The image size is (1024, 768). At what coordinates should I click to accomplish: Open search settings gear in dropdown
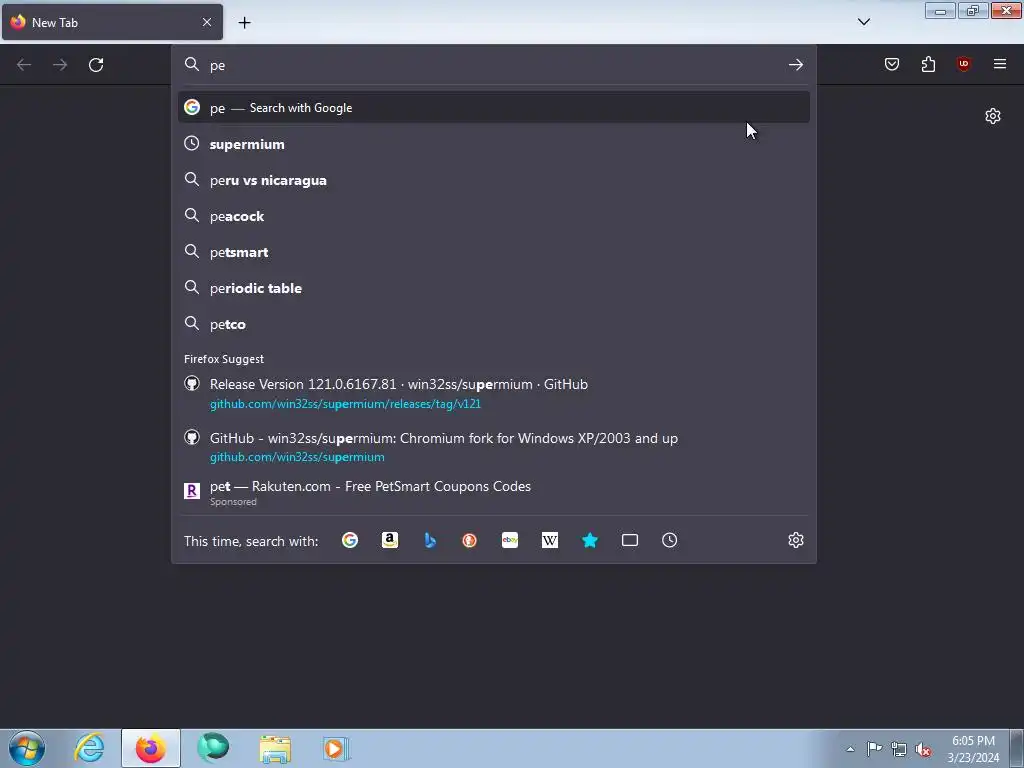(795, 540)
